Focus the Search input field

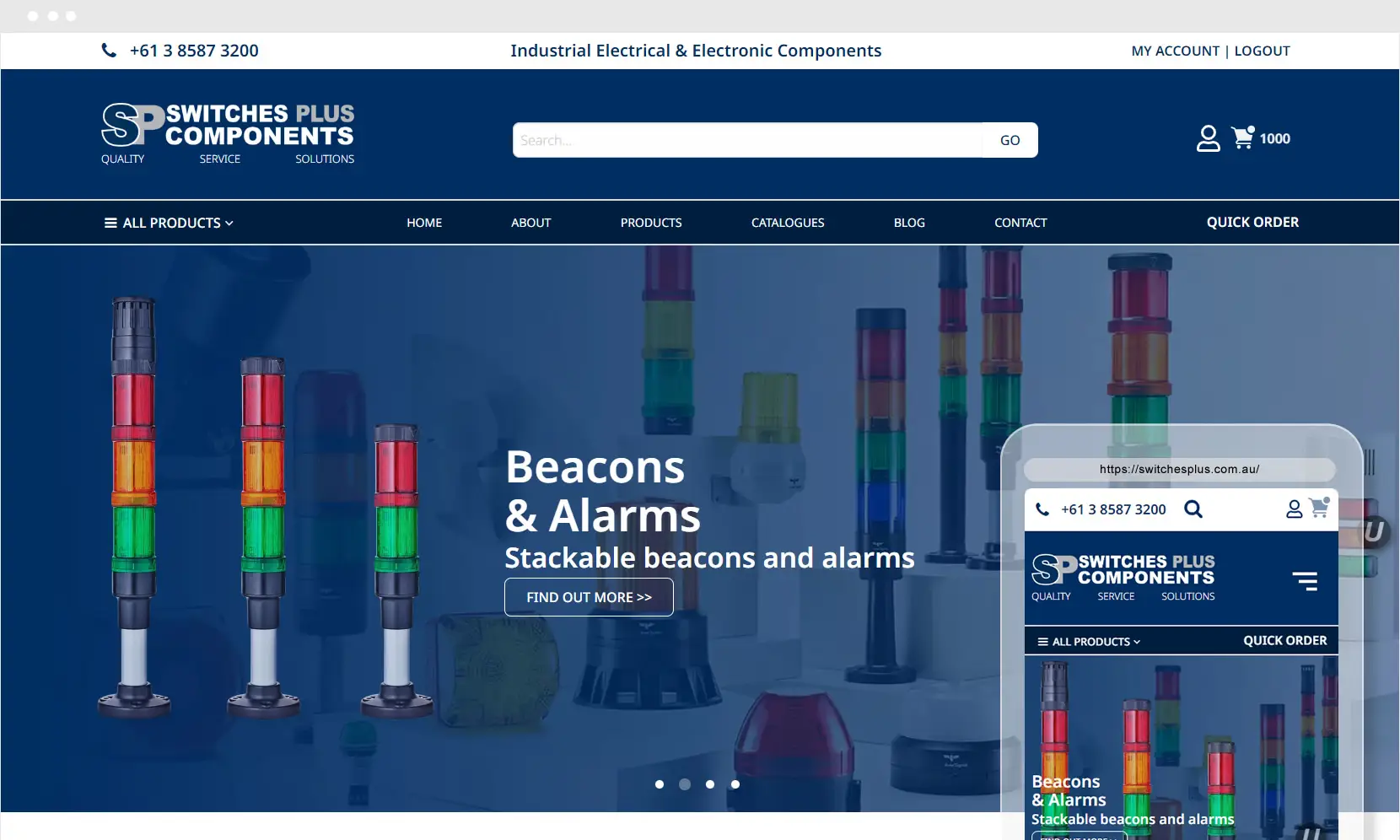(x=747, y=140)
